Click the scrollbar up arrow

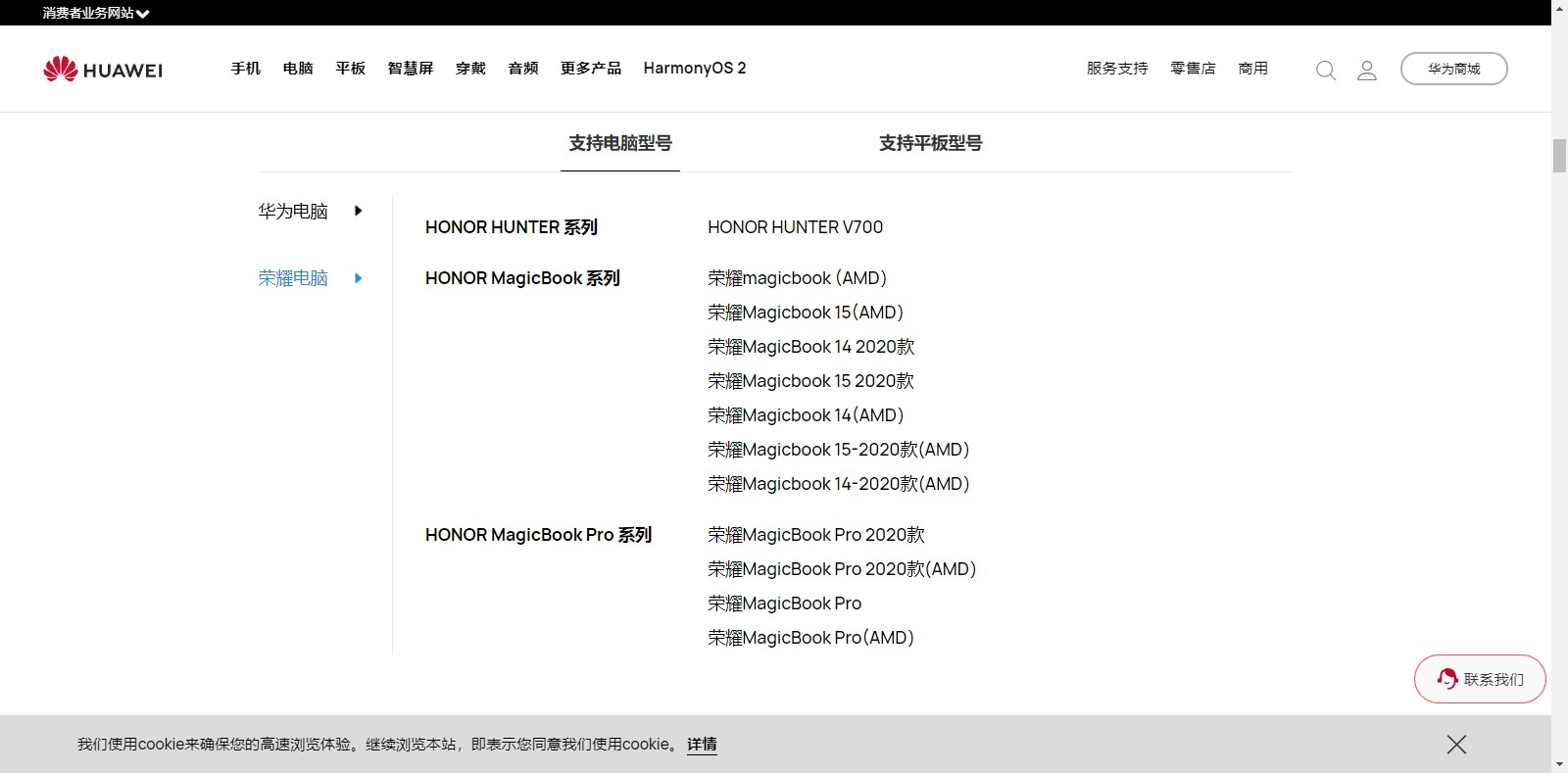(1559, 8)
